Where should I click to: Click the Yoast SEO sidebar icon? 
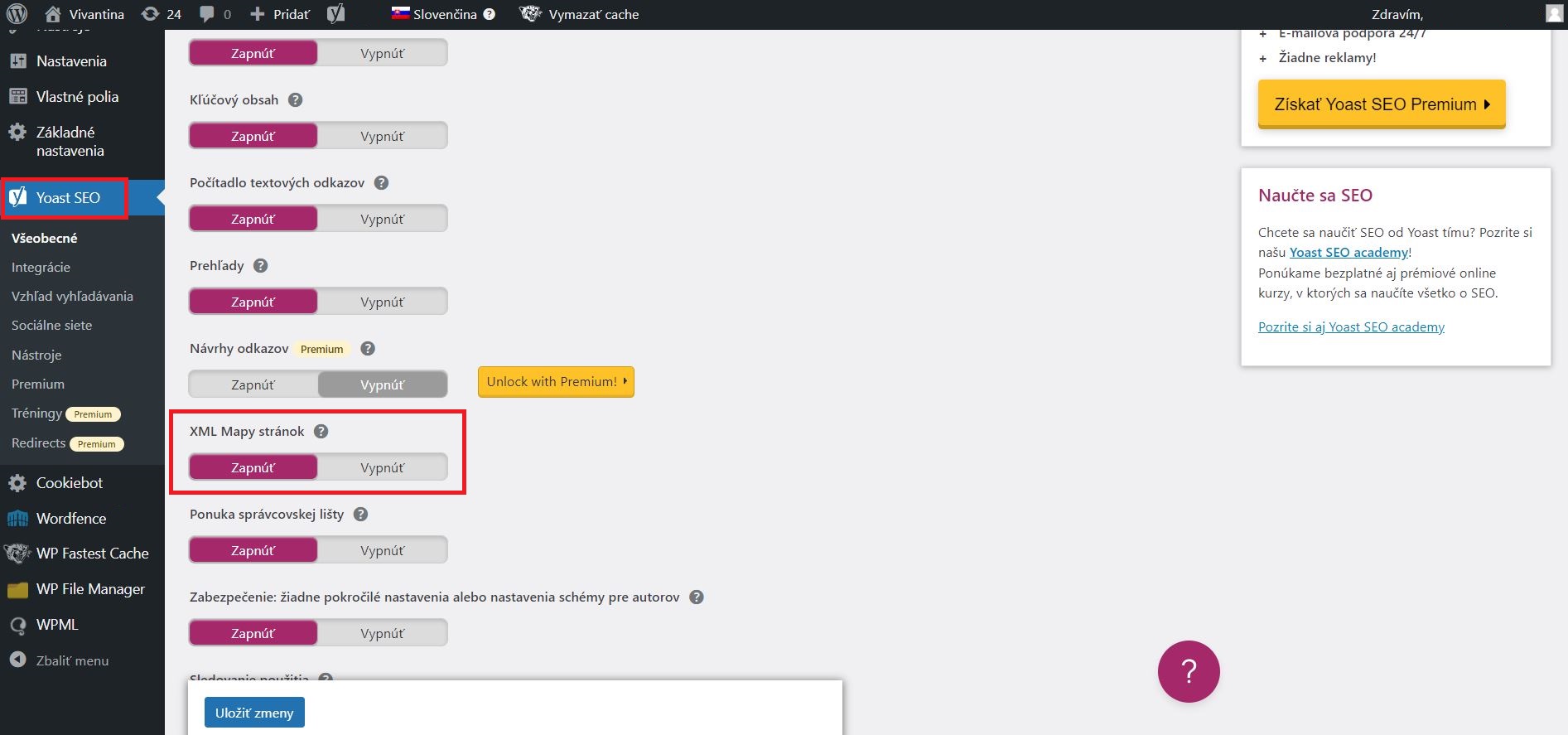coord(17,197)
